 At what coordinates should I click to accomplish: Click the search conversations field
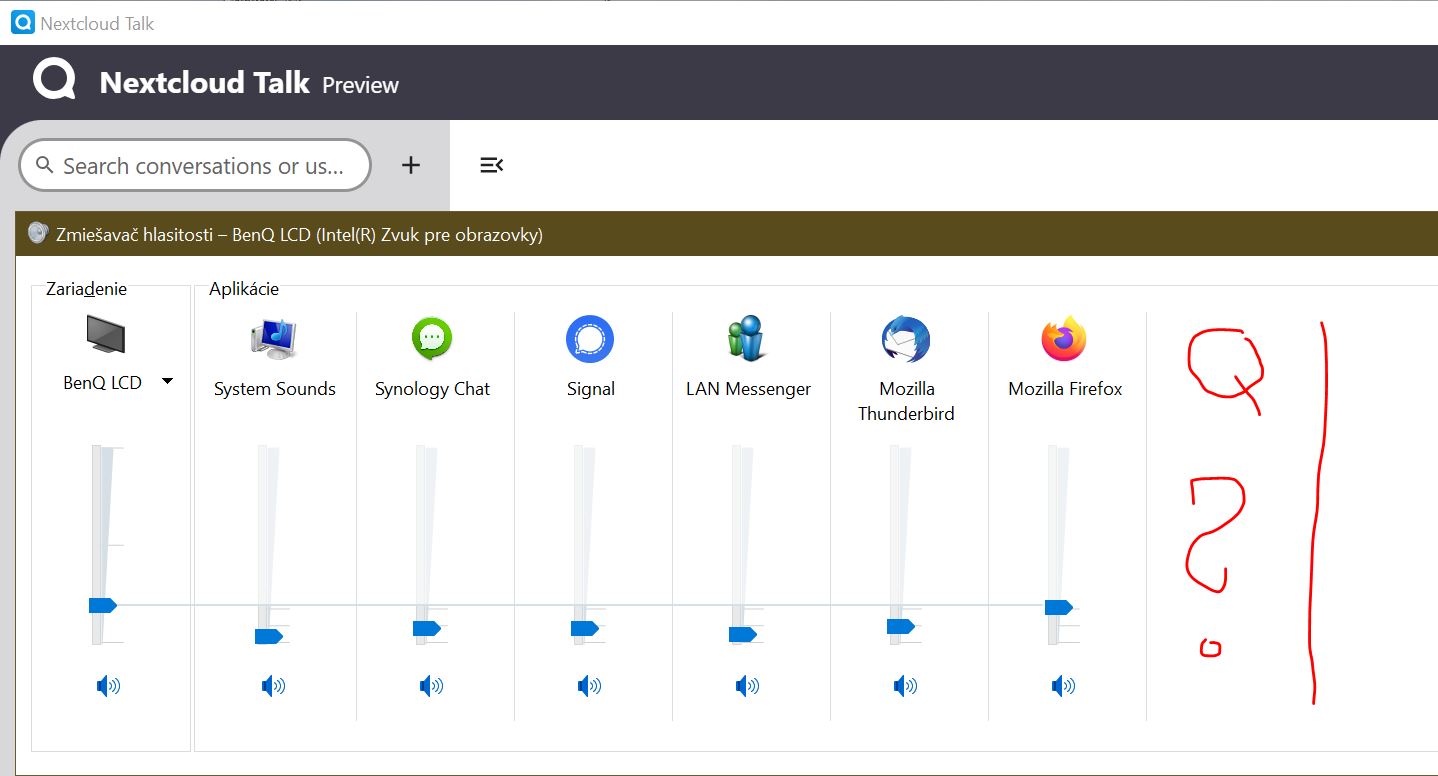pyautogui.click(x=195, y=165)
